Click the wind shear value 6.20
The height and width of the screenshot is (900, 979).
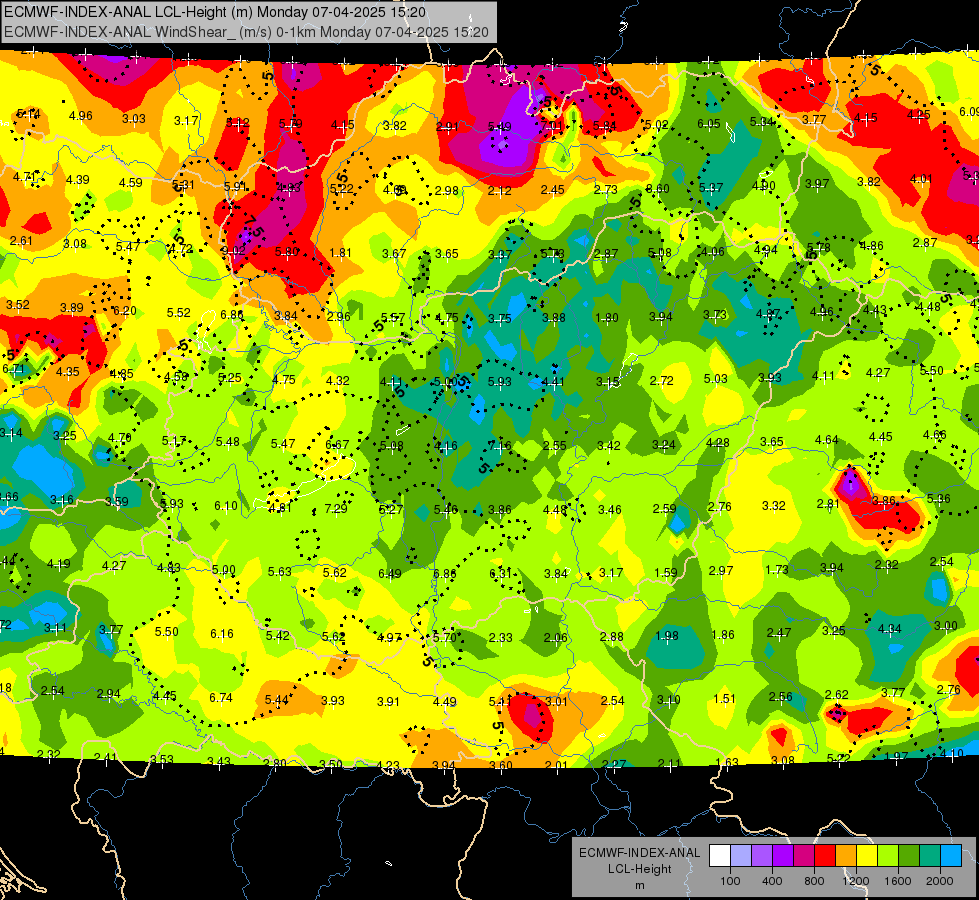pyautogui.click(x=124, y=310)
